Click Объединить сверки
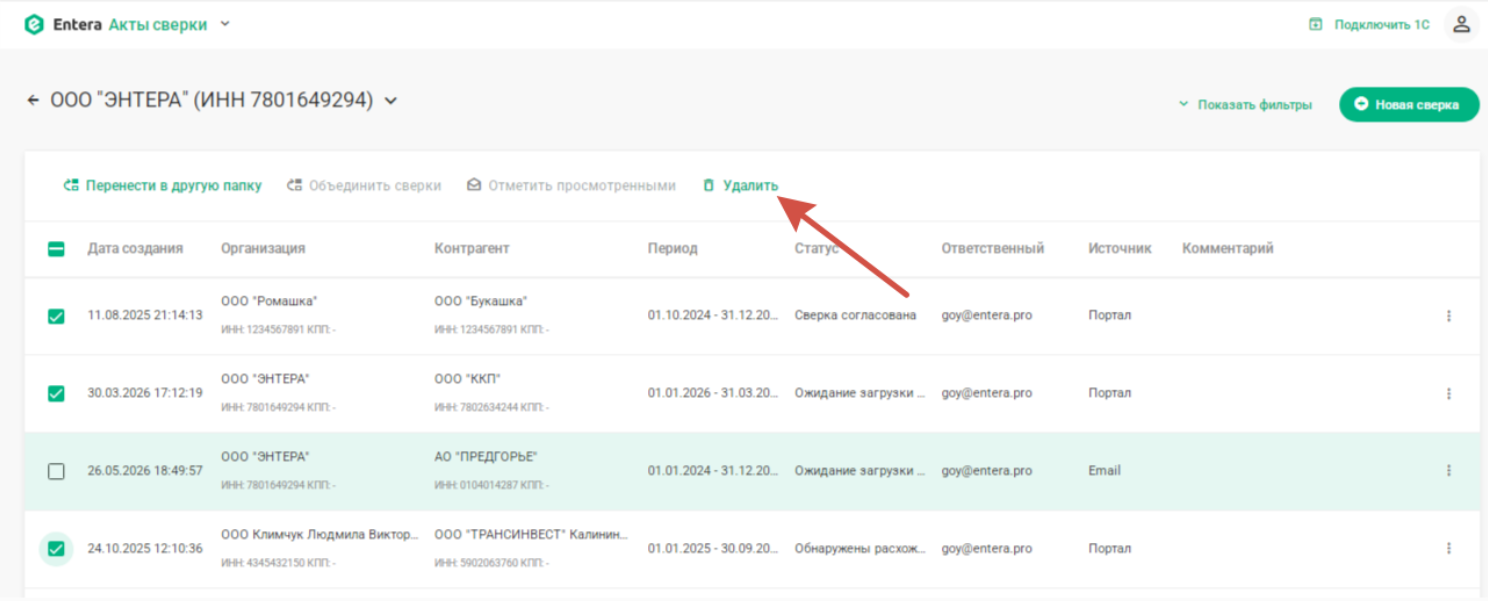 [x=364, y=186]
